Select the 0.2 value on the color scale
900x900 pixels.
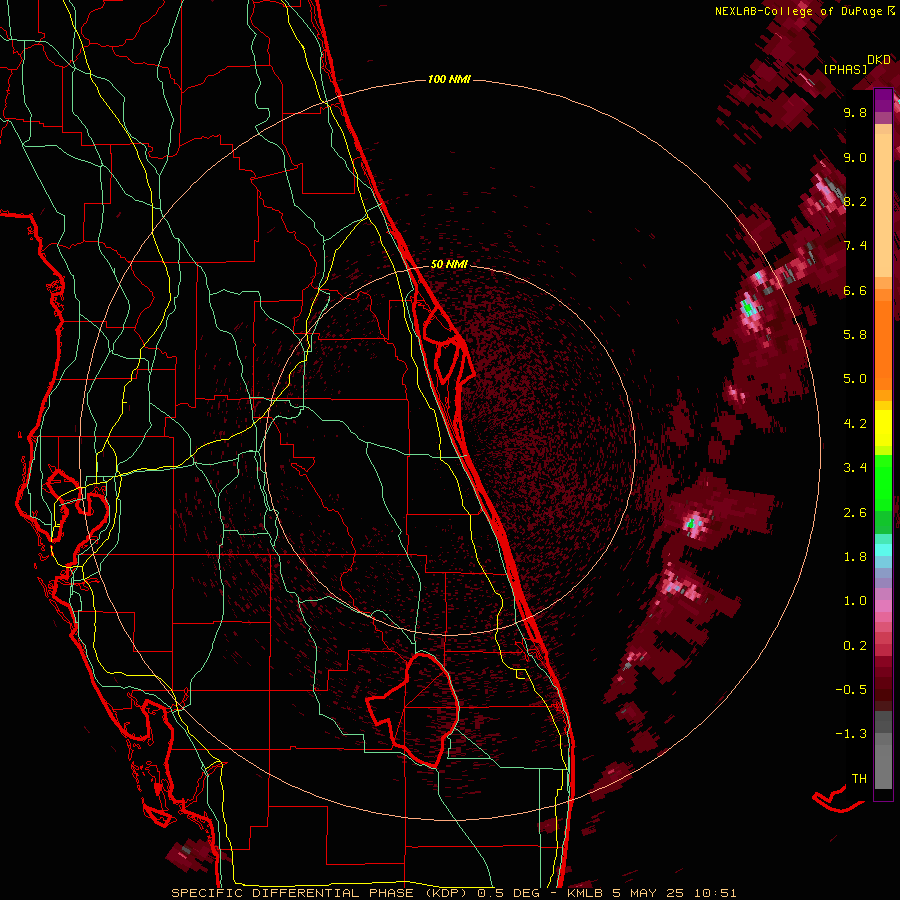click(x=855, y=645)
